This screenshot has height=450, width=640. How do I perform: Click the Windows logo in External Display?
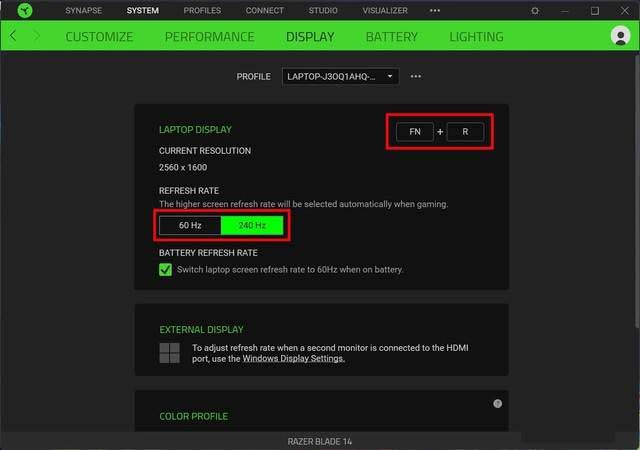169,353
